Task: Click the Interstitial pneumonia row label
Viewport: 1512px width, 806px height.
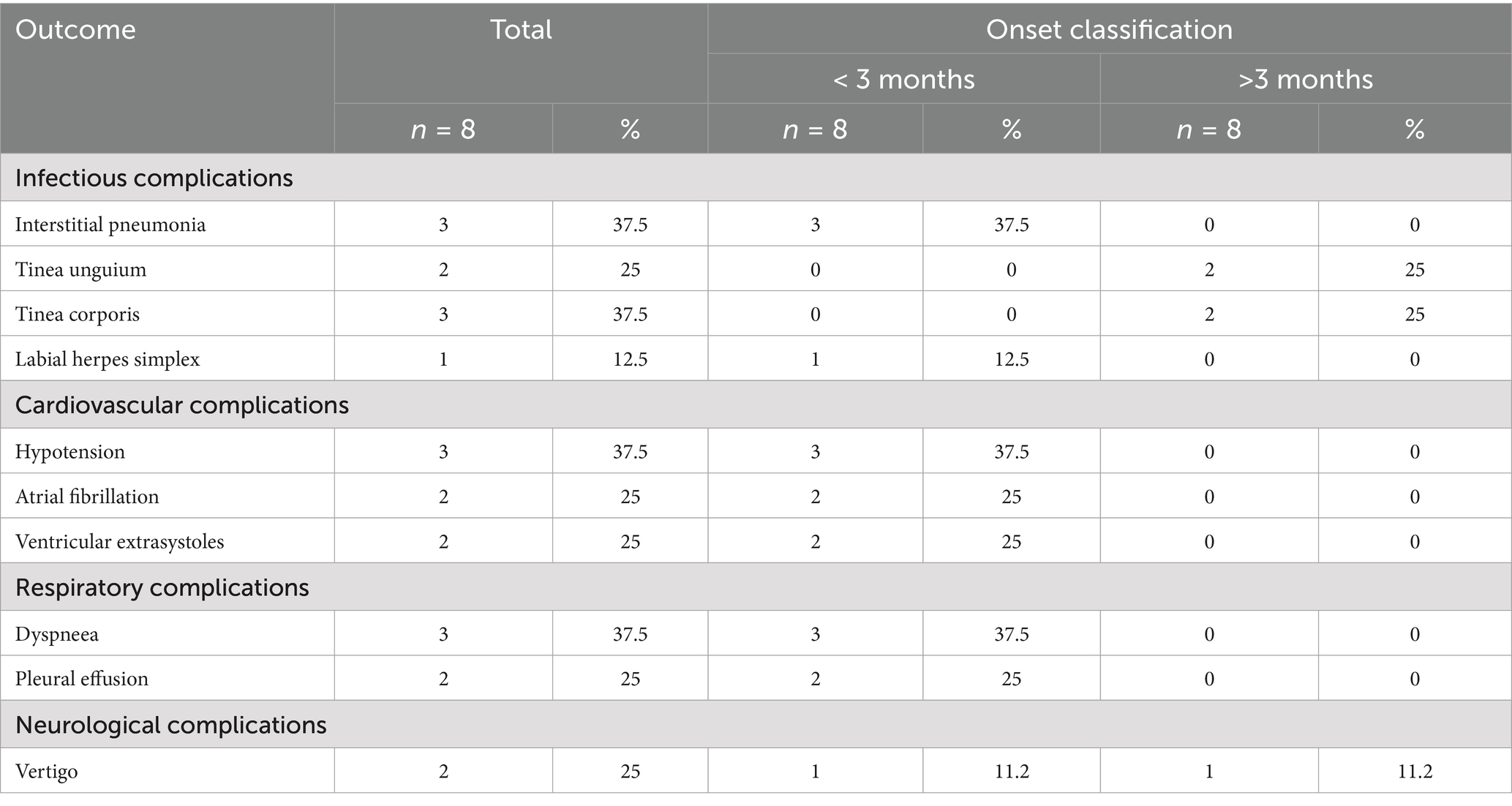Action: coord(110,225)
